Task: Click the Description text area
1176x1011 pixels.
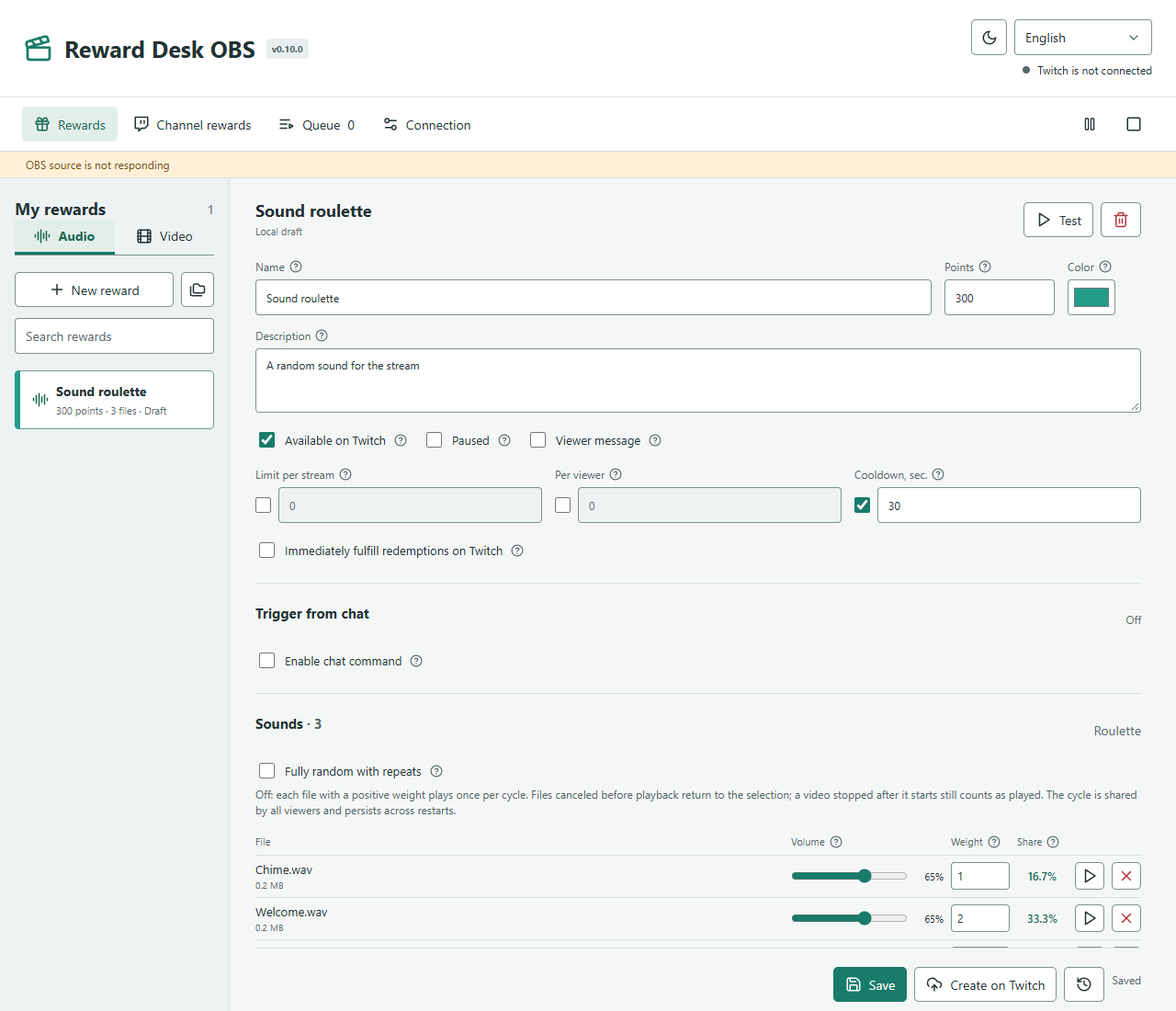Action: 698,381
